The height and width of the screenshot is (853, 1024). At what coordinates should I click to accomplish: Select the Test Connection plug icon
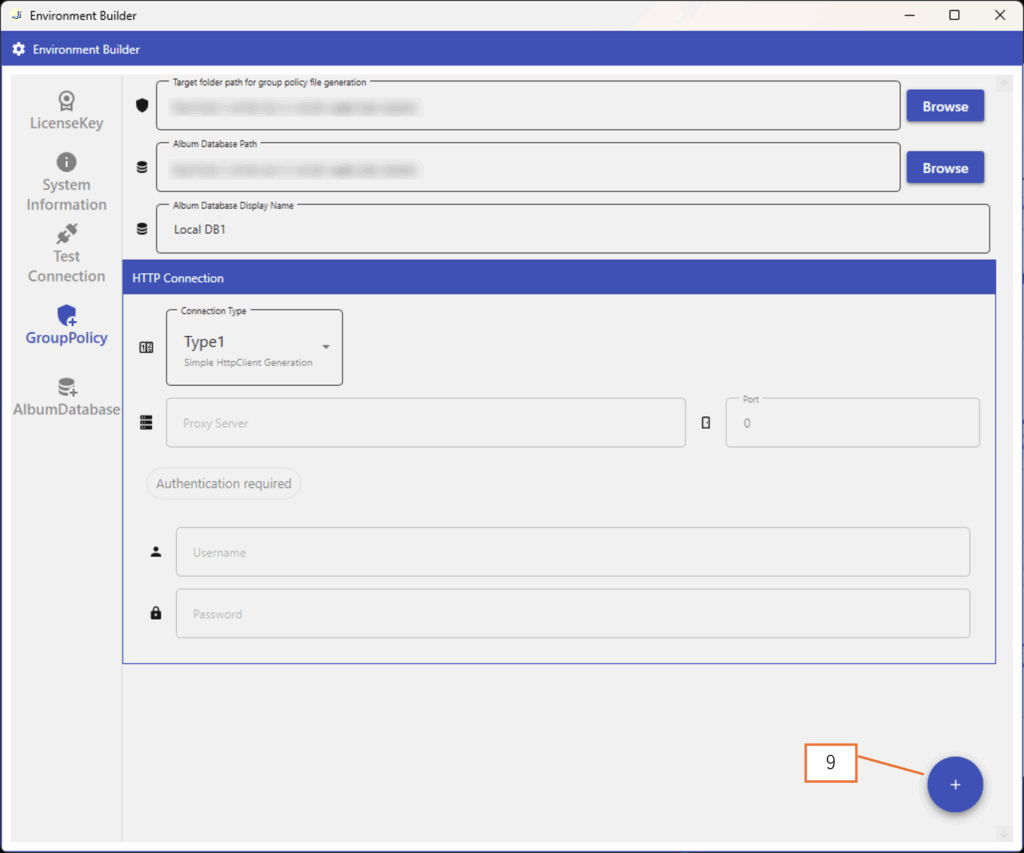tap(66, 235)
